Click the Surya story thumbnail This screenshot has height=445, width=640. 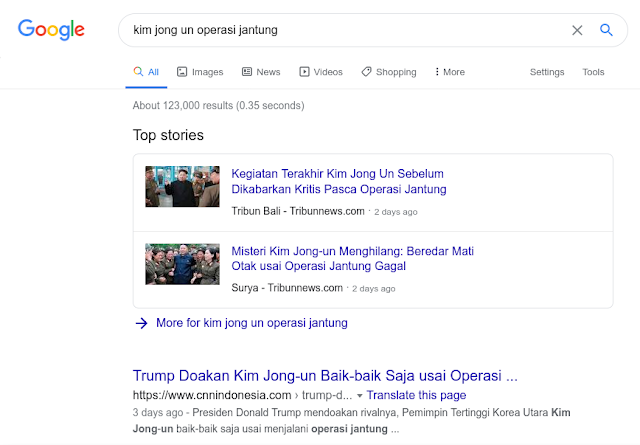click(x=182, y=264)
